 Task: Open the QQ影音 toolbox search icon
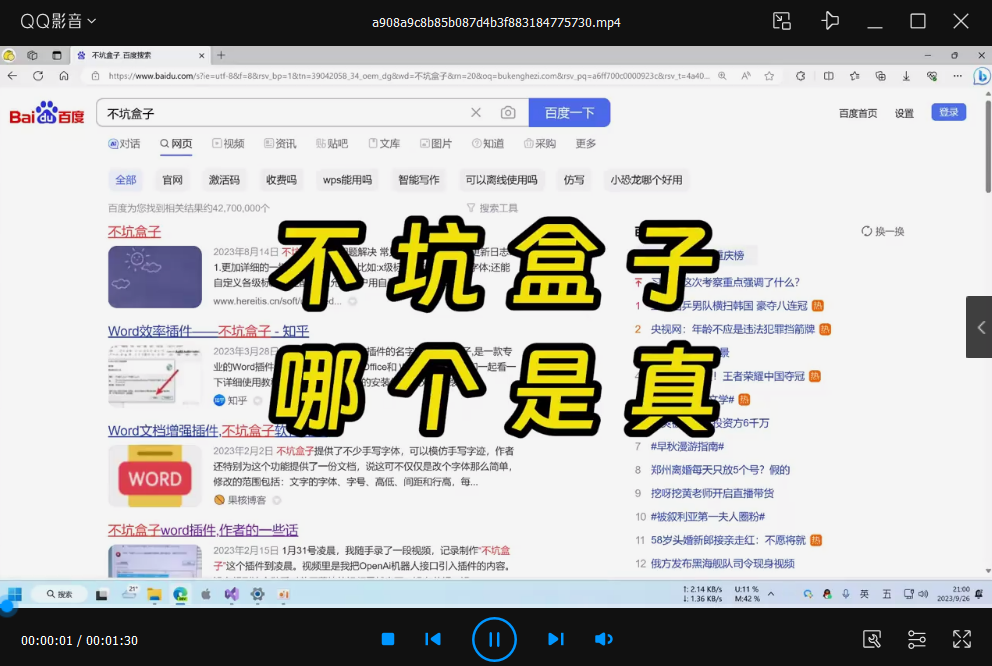point(872,639)
